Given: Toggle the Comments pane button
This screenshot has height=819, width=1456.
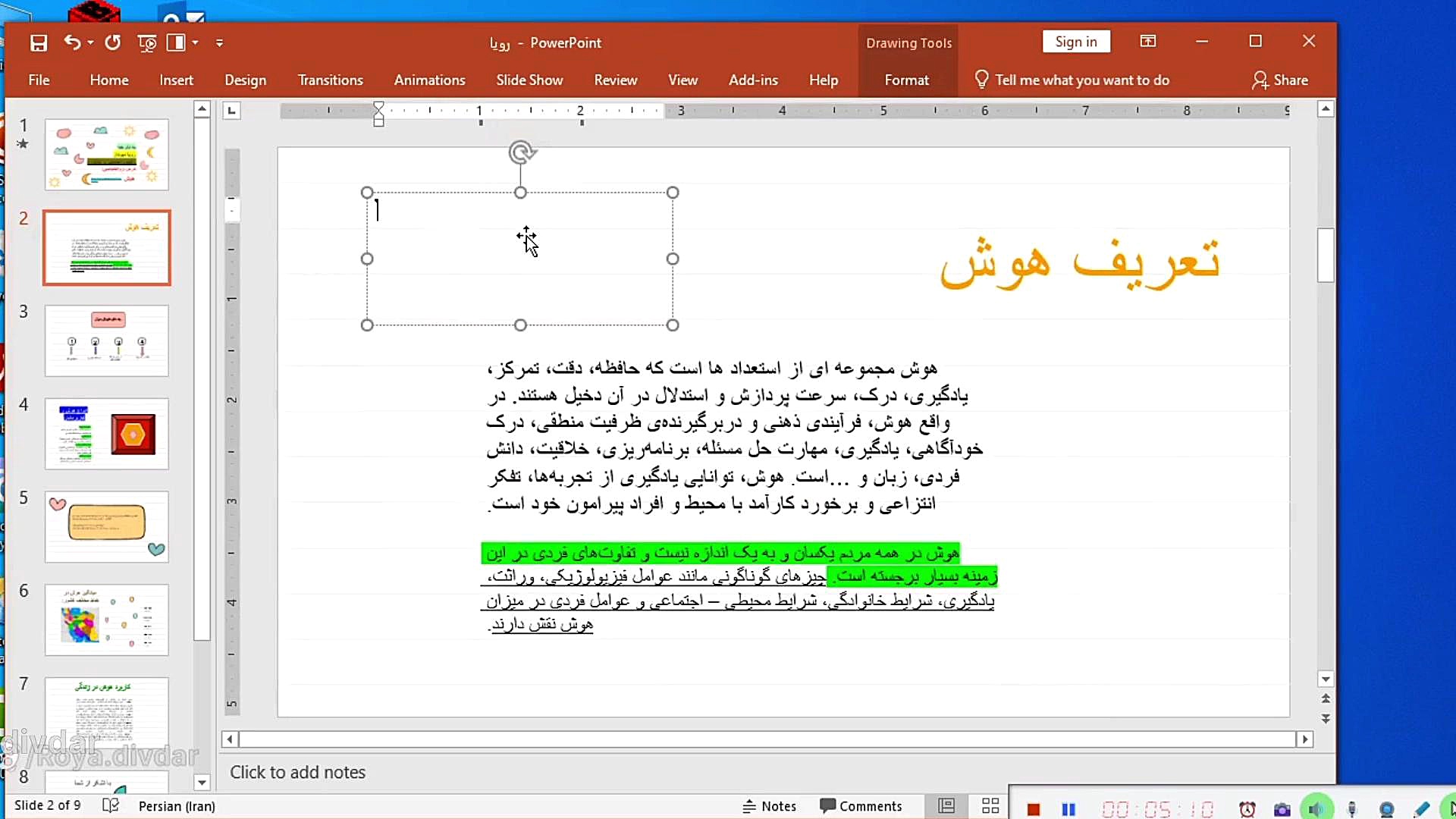Looking at the screenshot, I should [x=861, y=806].
